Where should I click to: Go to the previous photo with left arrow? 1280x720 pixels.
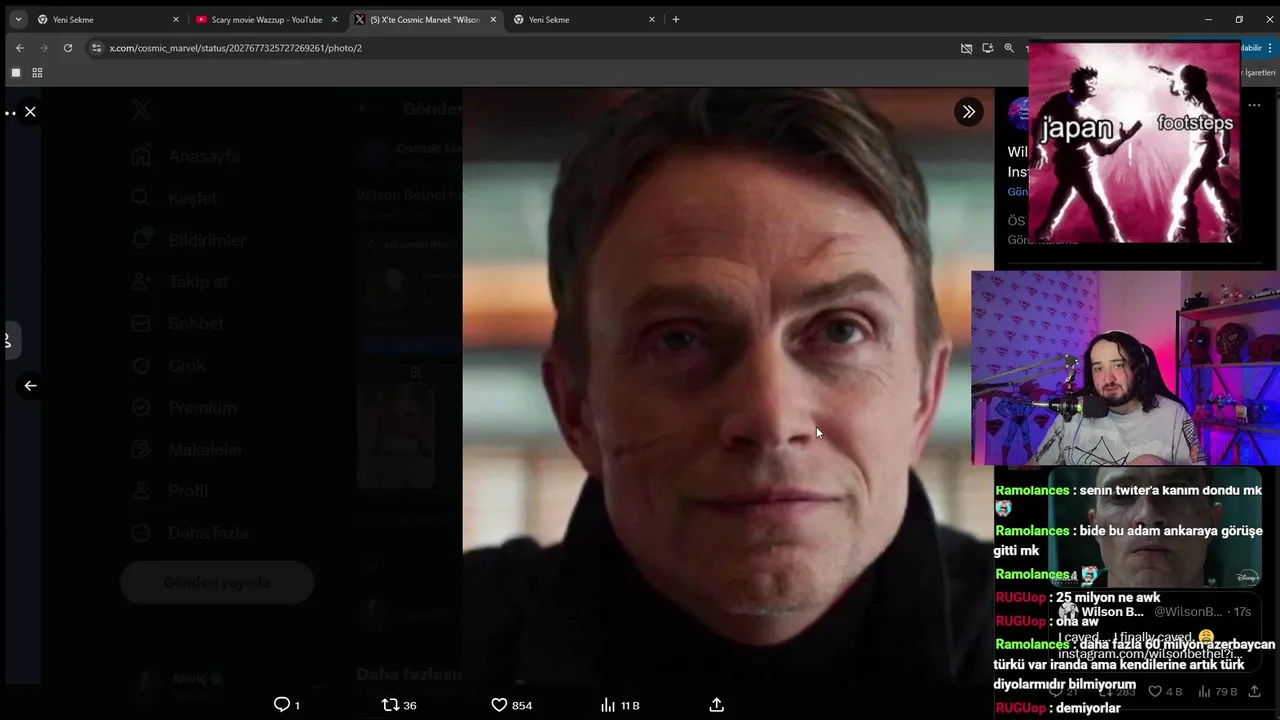30,385
